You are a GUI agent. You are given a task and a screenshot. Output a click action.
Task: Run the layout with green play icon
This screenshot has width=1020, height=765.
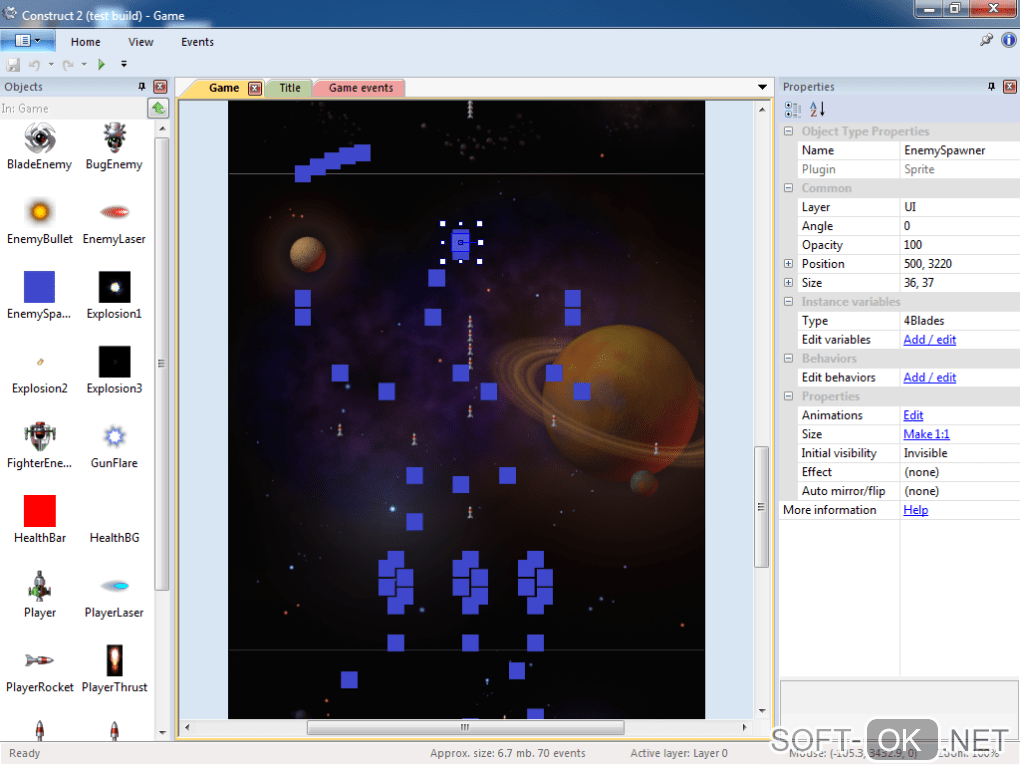point(101,64)
